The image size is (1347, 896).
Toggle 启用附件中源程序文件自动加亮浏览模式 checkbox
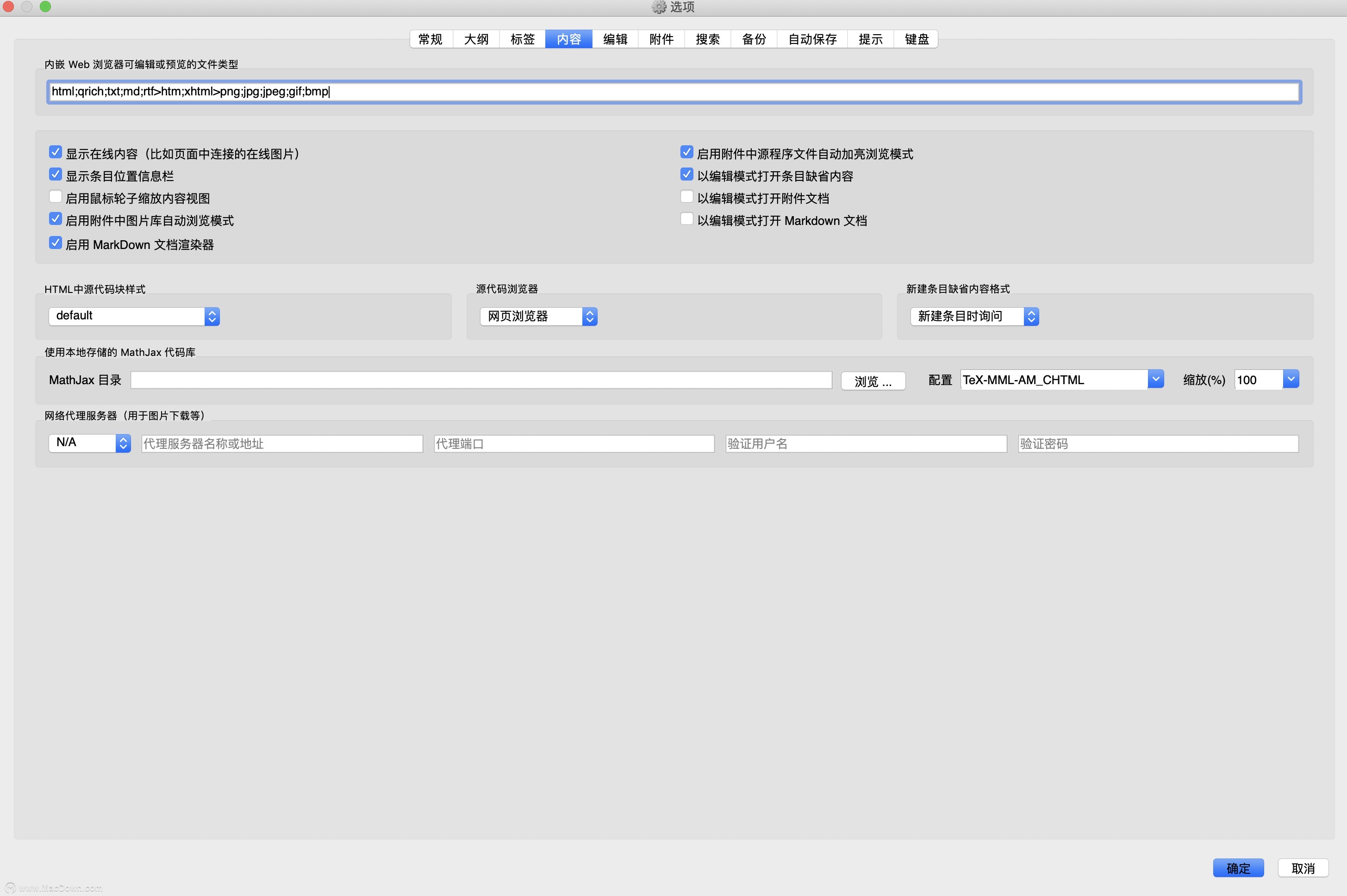pyautogui.click(x=687, y=152)
